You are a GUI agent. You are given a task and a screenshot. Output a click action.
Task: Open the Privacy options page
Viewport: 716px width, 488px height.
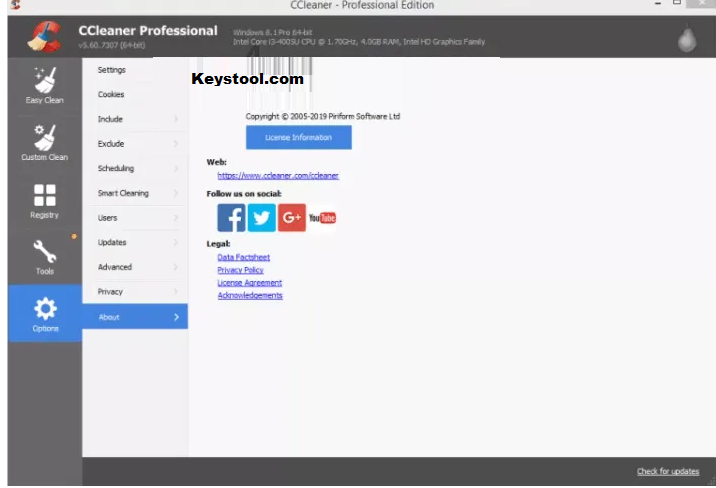pos(135,292)
